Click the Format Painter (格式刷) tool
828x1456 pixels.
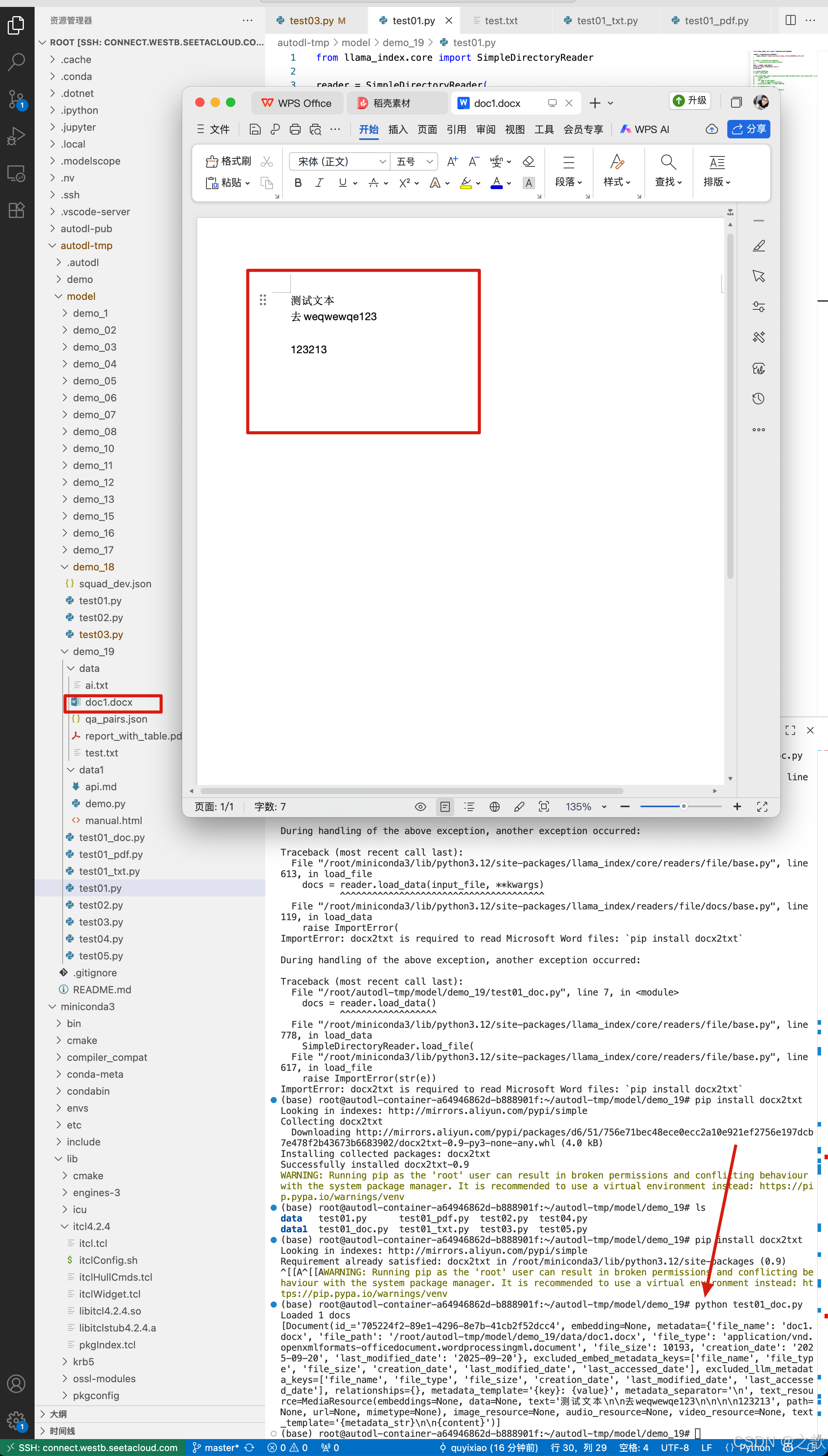tap(228, 161)
